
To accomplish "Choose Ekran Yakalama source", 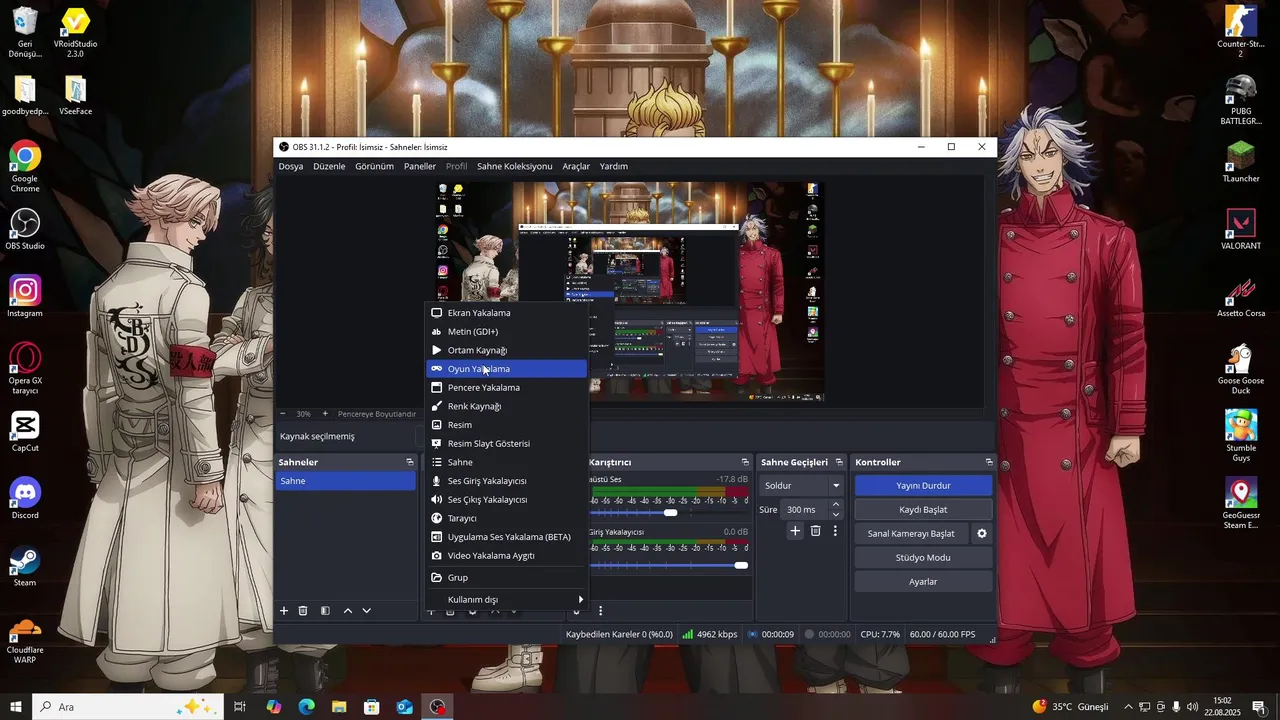I will (x=507, y=313).
